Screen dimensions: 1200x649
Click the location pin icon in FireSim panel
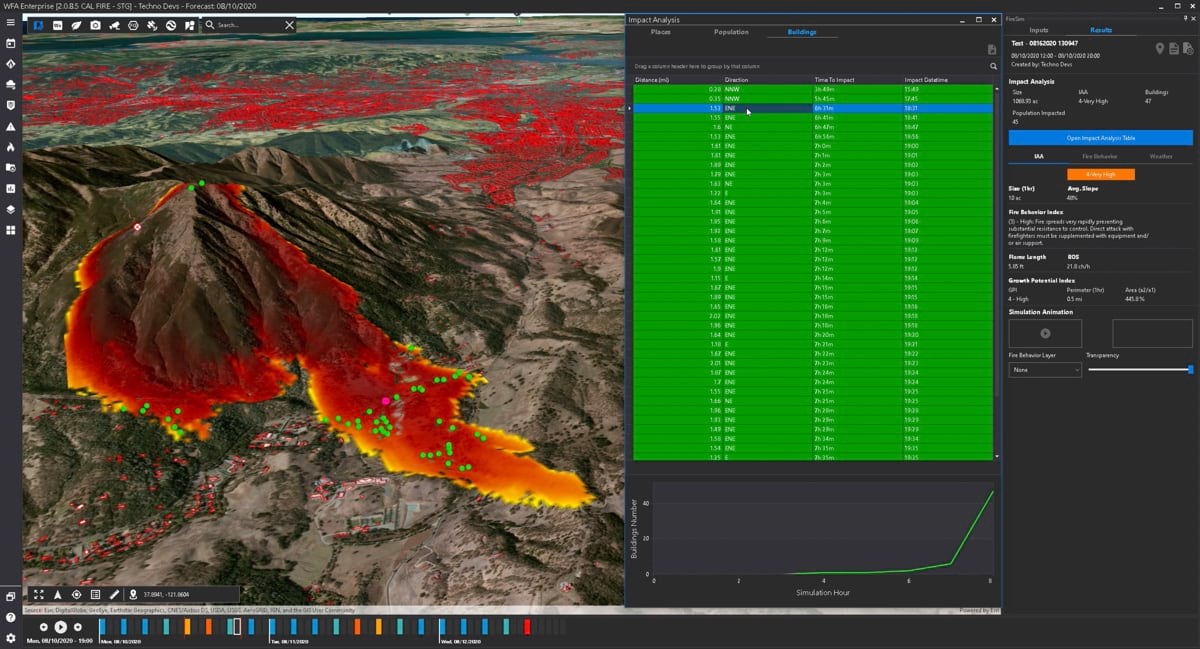1160,49
